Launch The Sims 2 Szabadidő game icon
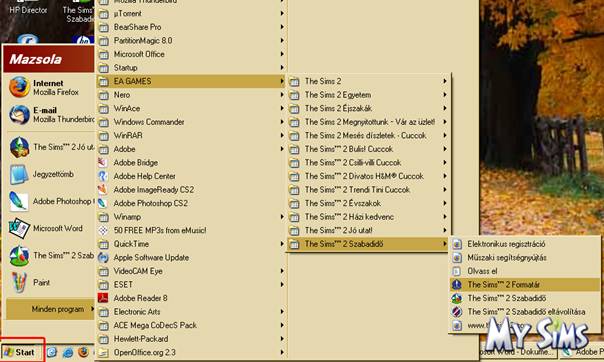The image size is (604, 362). click(457, 298)
